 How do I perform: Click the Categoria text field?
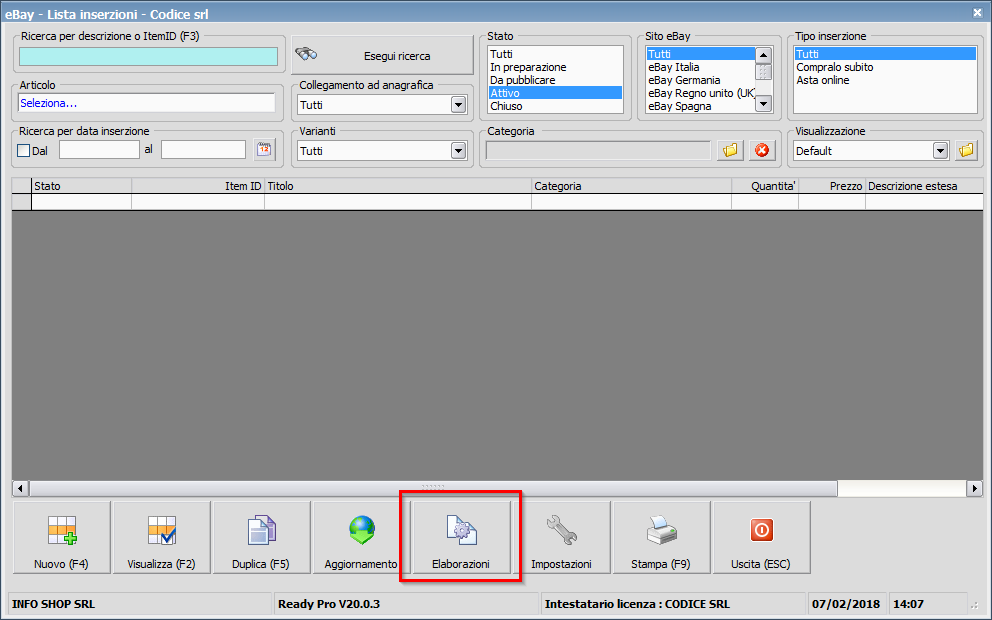[x=598, y=151]
